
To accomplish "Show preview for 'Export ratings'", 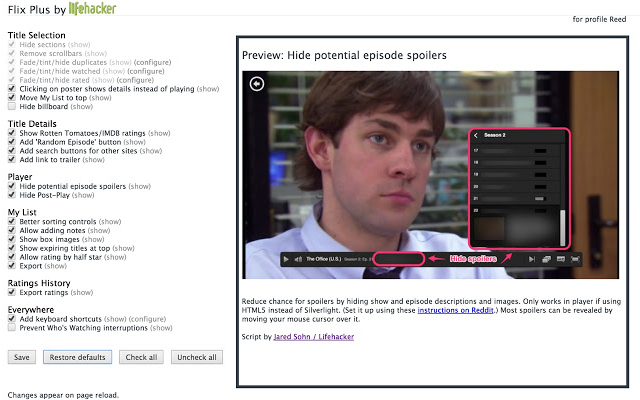I will pyautogui.click(x=82, y=293).
